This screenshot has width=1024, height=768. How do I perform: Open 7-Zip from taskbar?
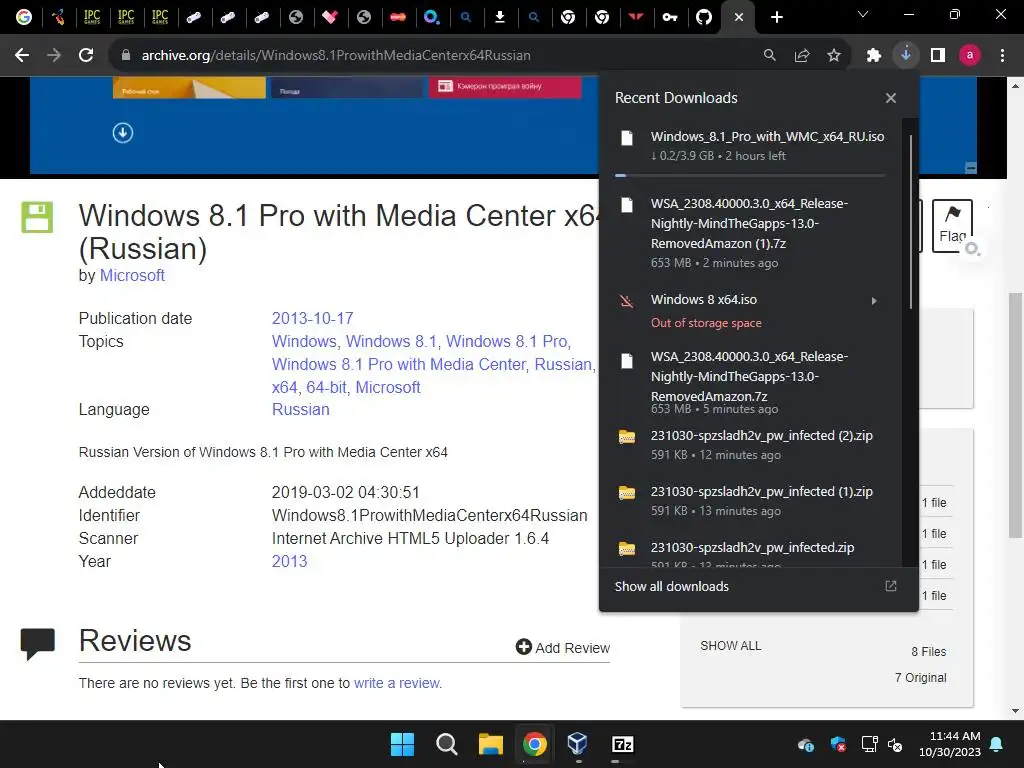pos(622,744)
